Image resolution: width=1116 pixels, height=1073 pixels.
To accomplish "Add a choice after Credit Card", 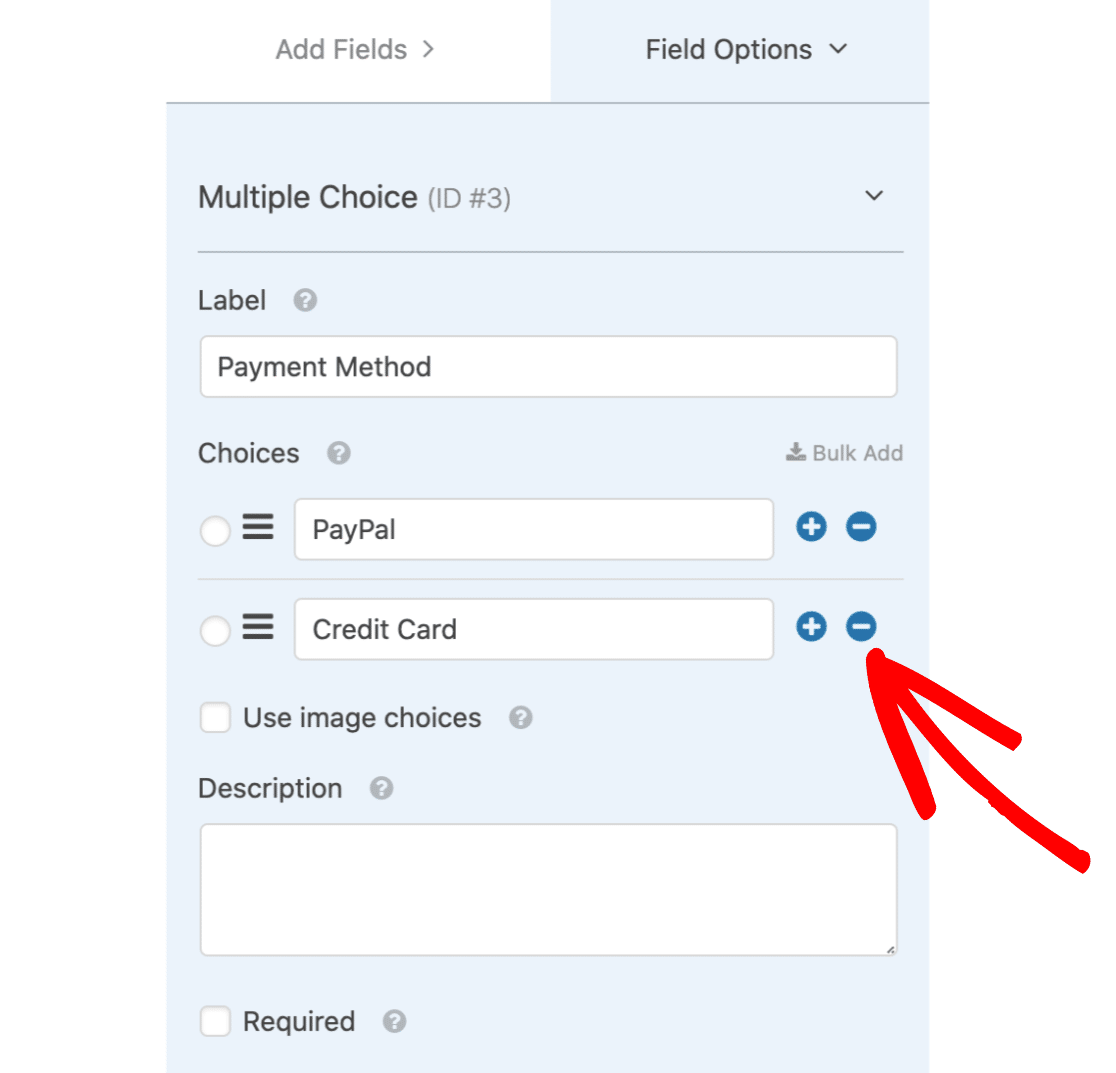I will [x=811, y=627].
